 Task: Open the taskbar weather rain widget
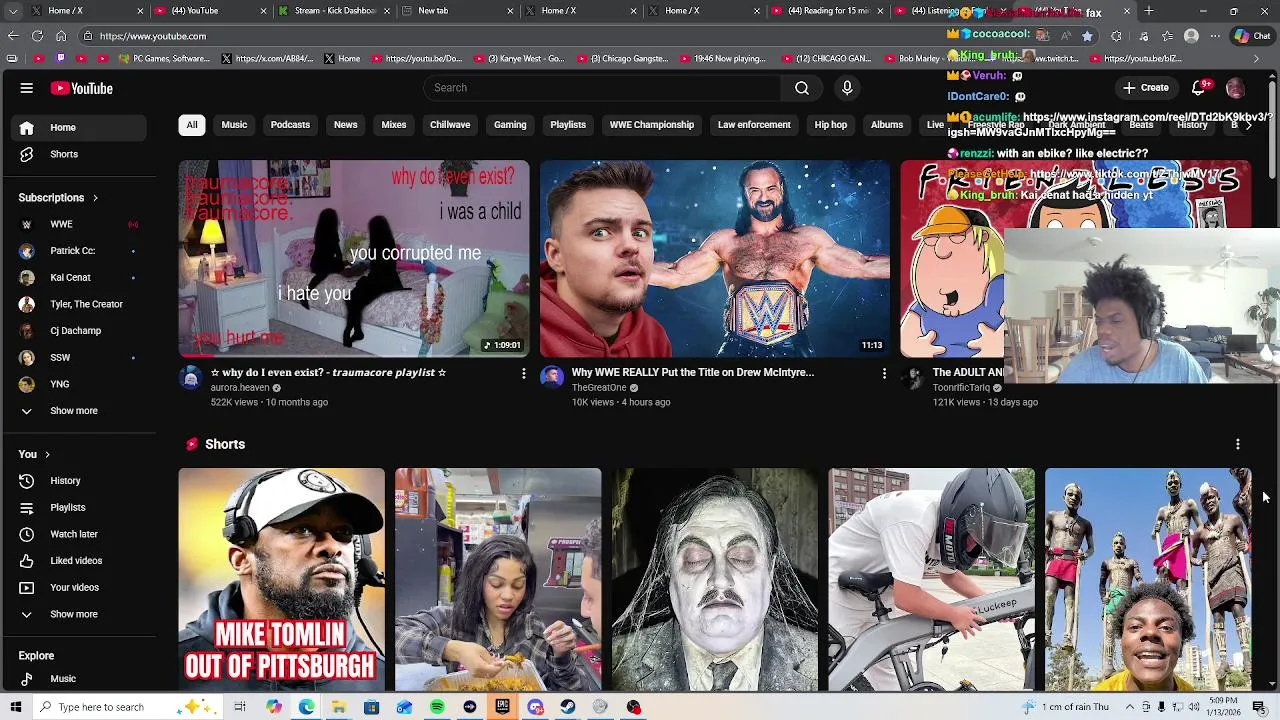coord(1065,707)
